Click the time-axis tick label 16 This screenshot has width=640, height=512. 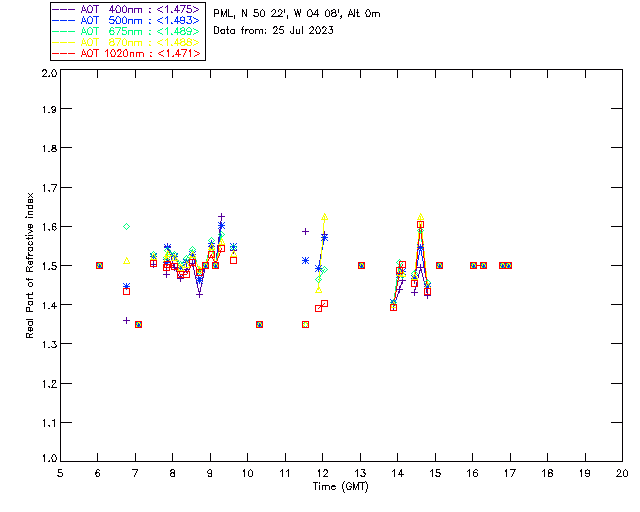(x=472, y=473)
